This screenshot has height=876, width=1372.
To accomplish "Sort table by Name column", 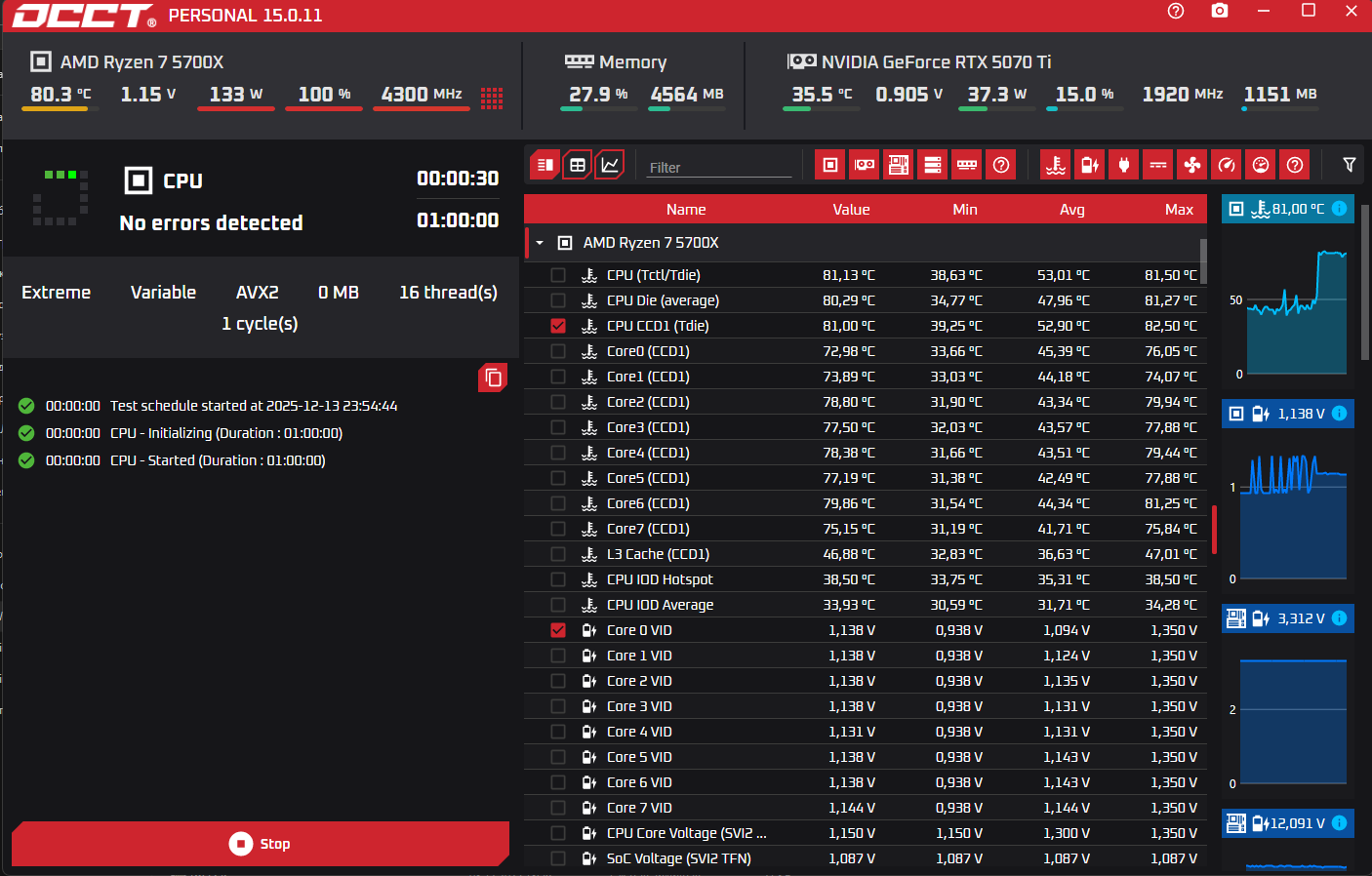I will [686, 210].
